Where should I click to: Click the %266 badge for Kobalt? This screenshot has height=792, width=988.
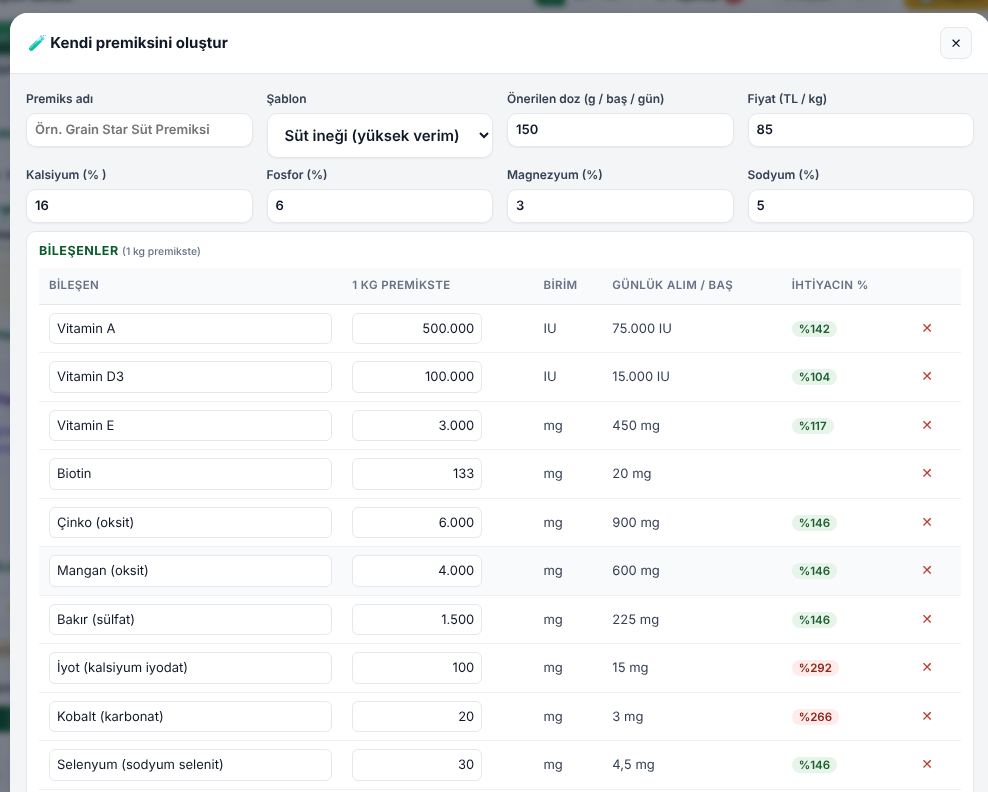click(815, 717)
